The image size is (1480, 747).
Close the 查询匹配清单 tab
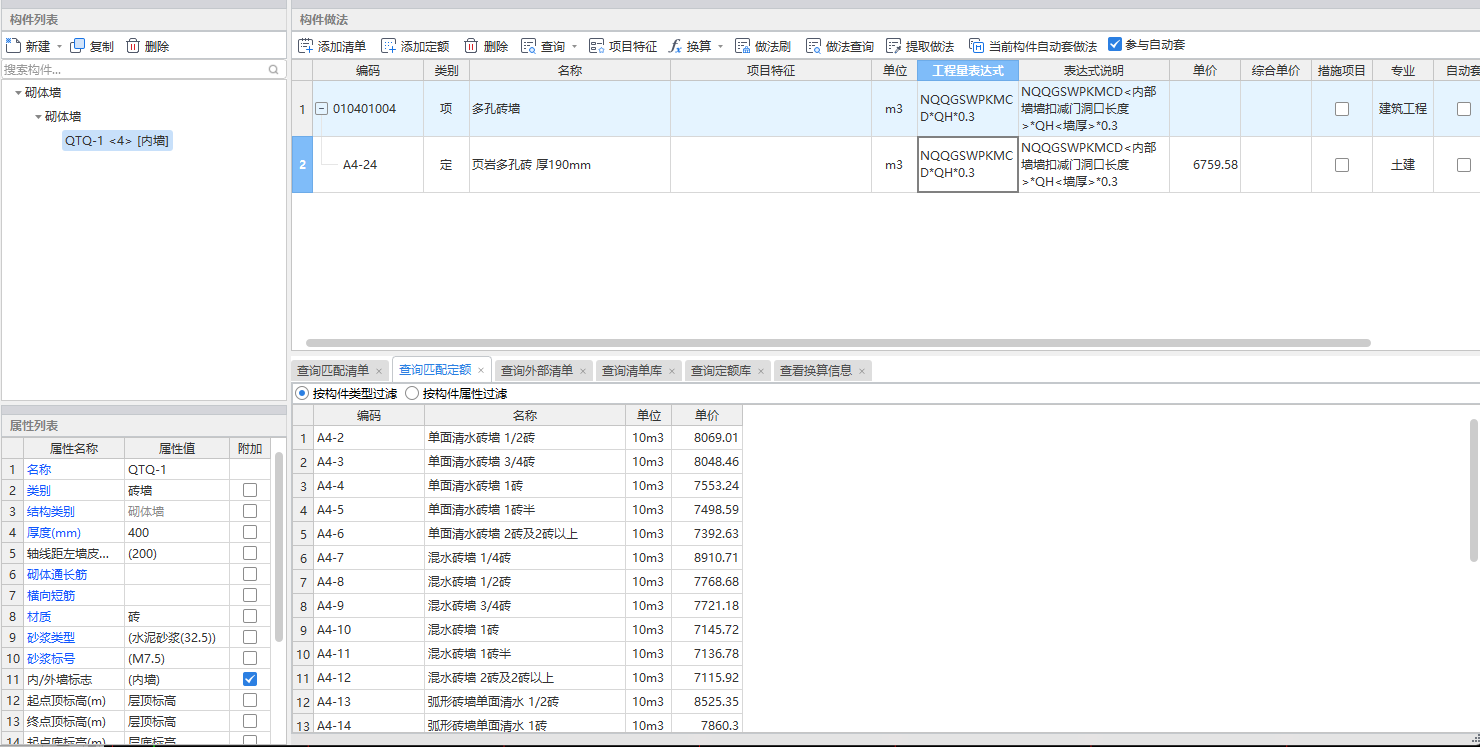click(379, 371)
